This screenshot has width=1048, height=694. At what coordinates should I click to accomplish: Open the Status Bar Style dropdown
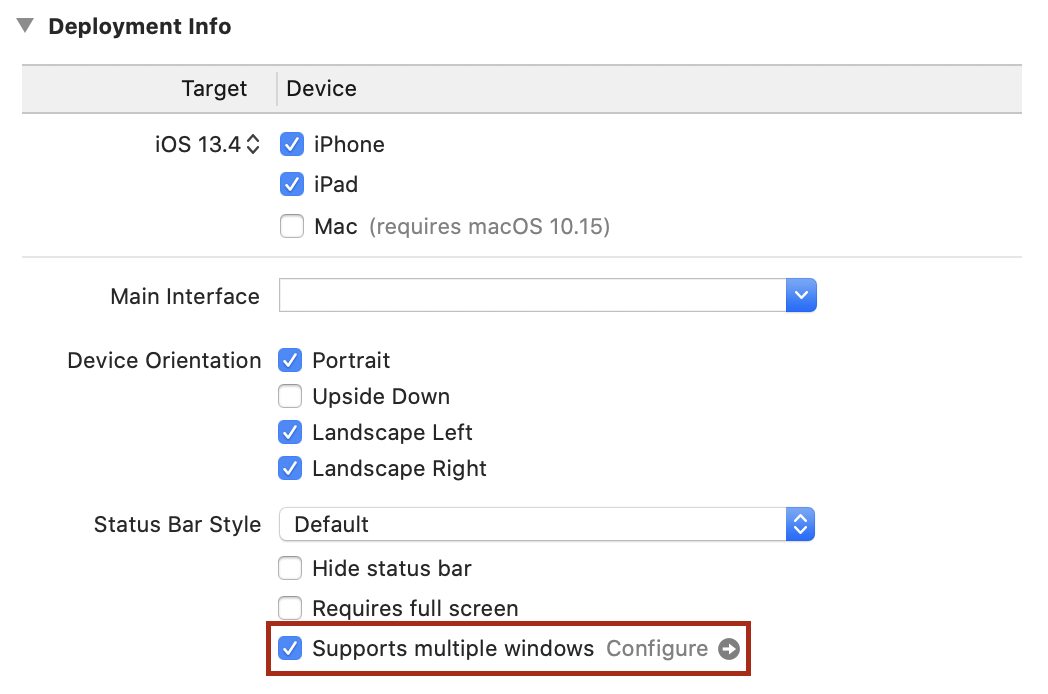[x=546, y=524]
